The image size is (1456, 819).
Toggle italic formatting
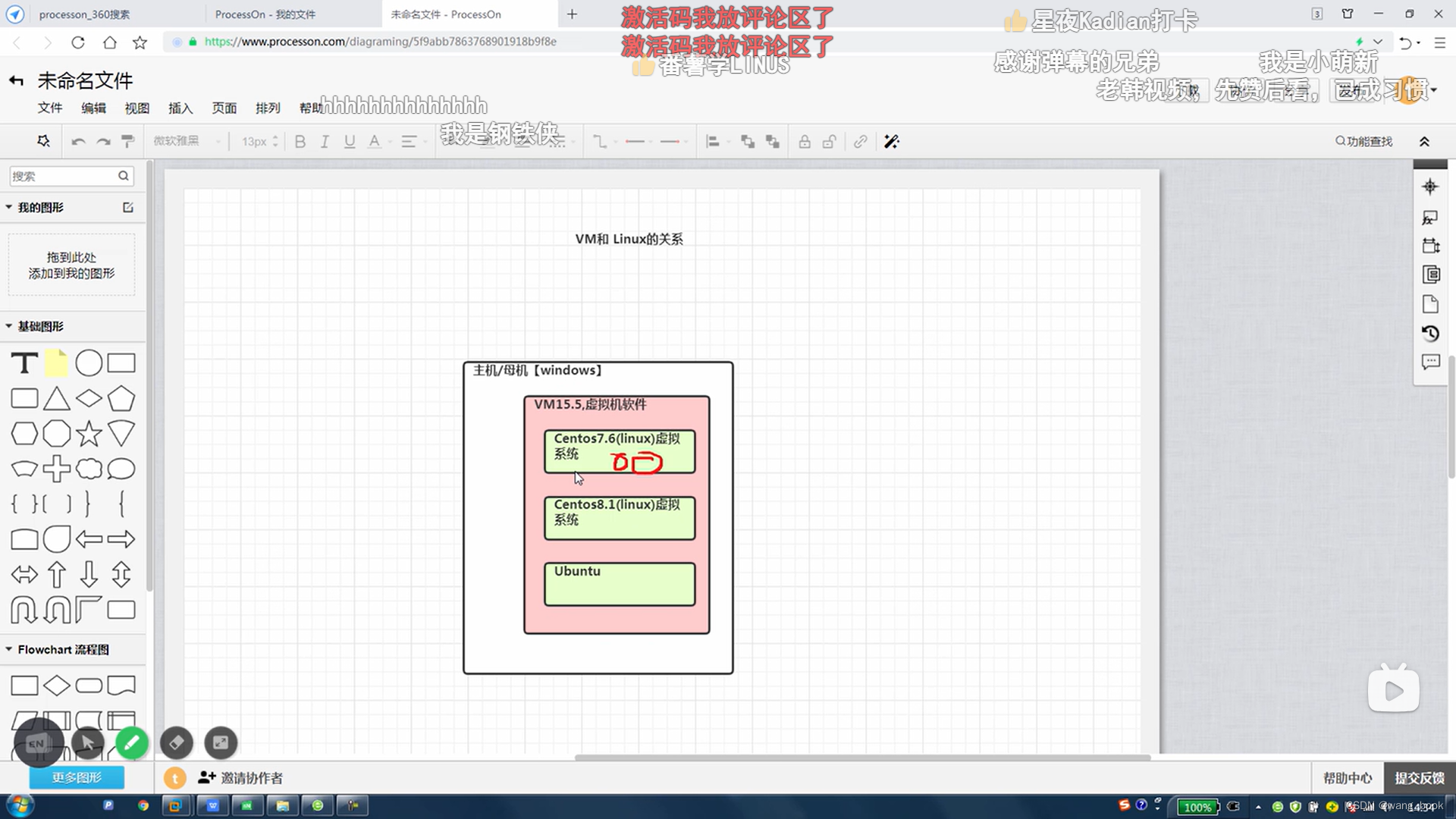click(325, 142)
